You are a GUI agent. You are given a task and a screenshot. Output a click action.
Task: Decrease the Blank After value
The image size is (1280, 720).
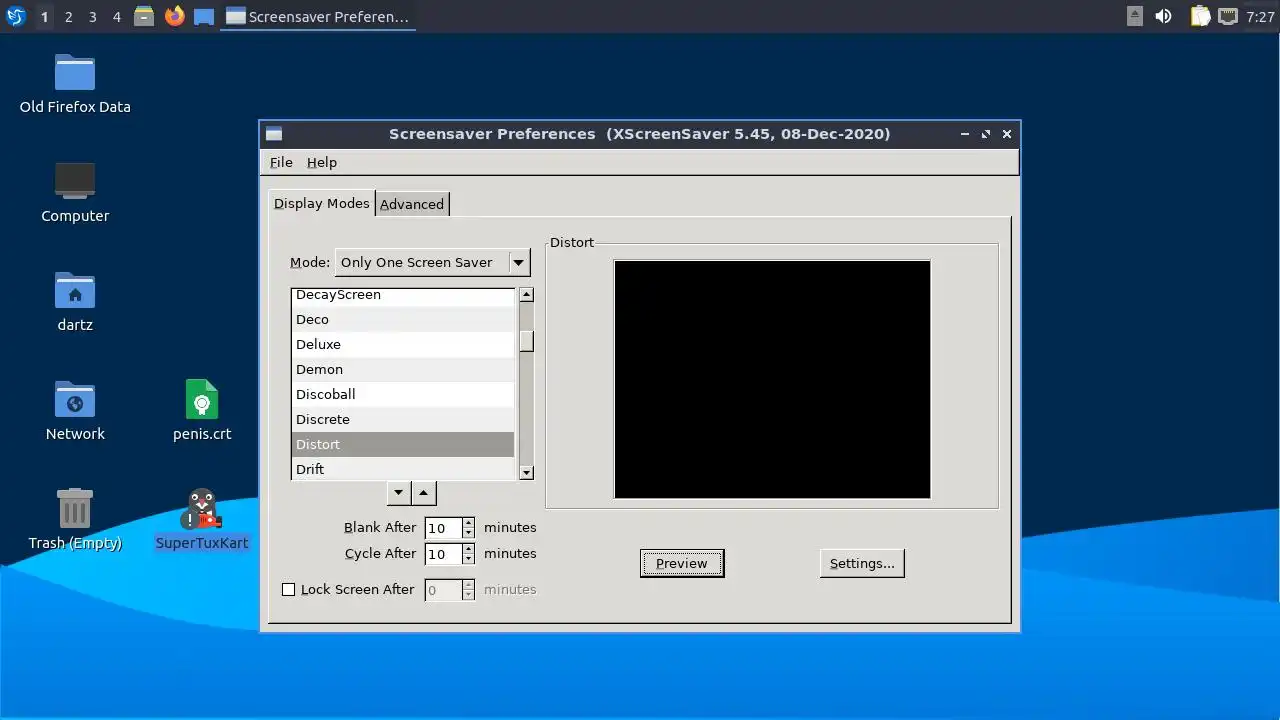(468, 534)
